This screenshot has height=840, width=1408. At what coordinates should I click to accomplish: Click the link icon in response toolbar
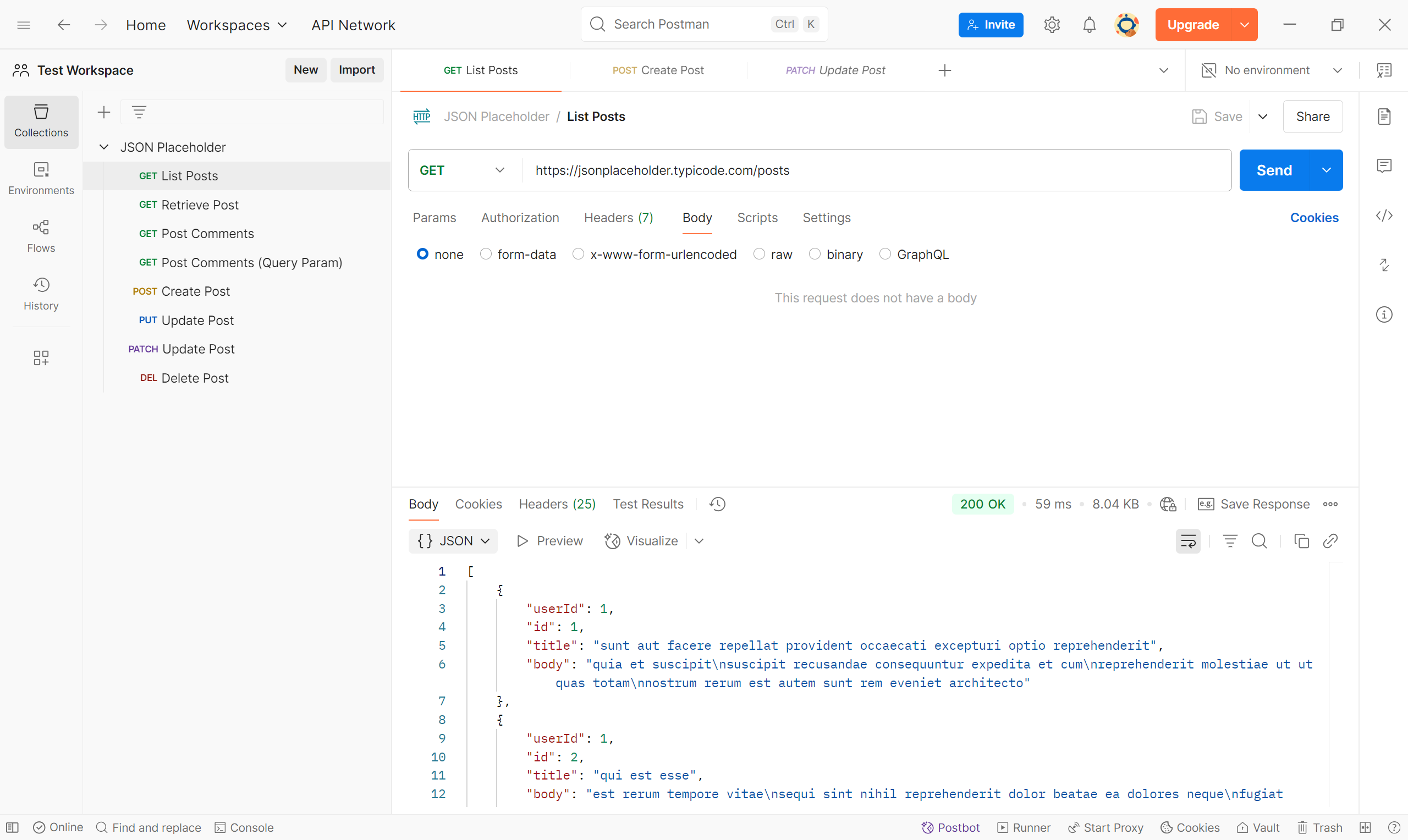1330,541
